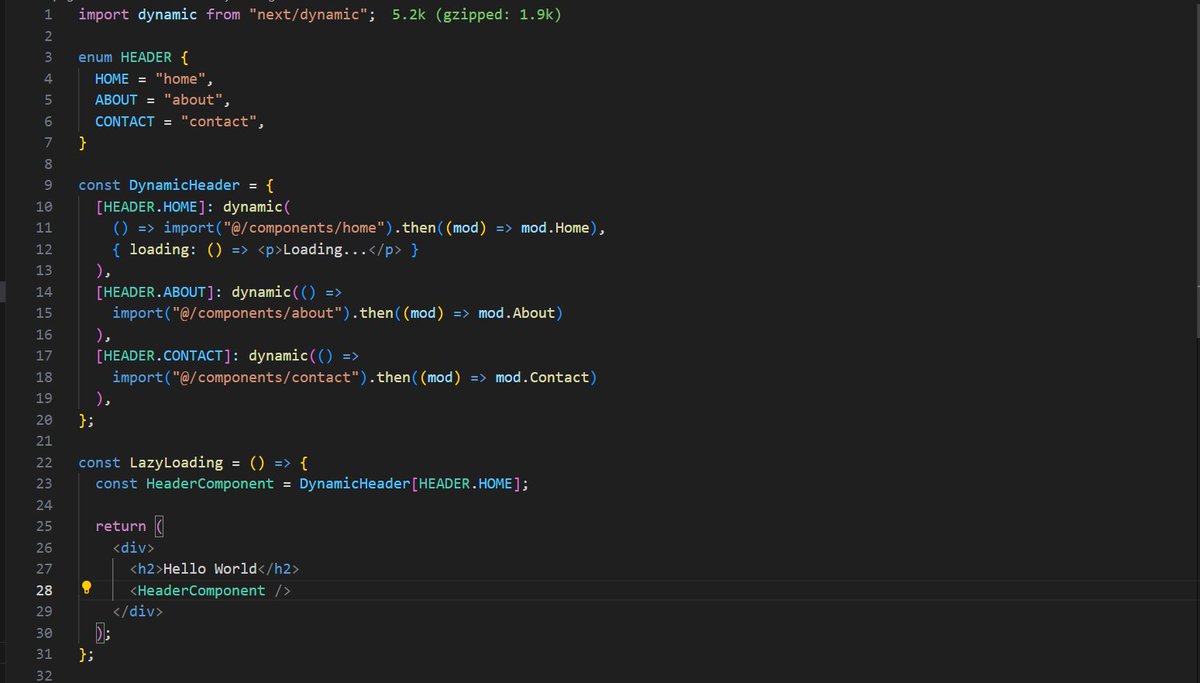Click the <HeaderComponent /> JSX tag on line 28
This screenshot has width=1200, height=683.
coord(210,590)
